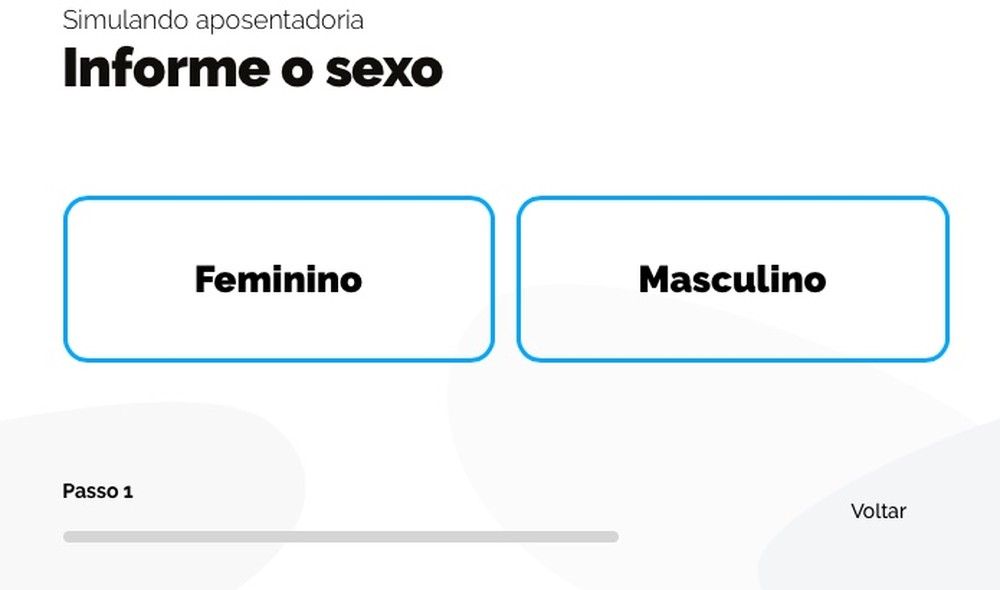Click the Voltar link

pyautogui.click(x=878, y=511)
